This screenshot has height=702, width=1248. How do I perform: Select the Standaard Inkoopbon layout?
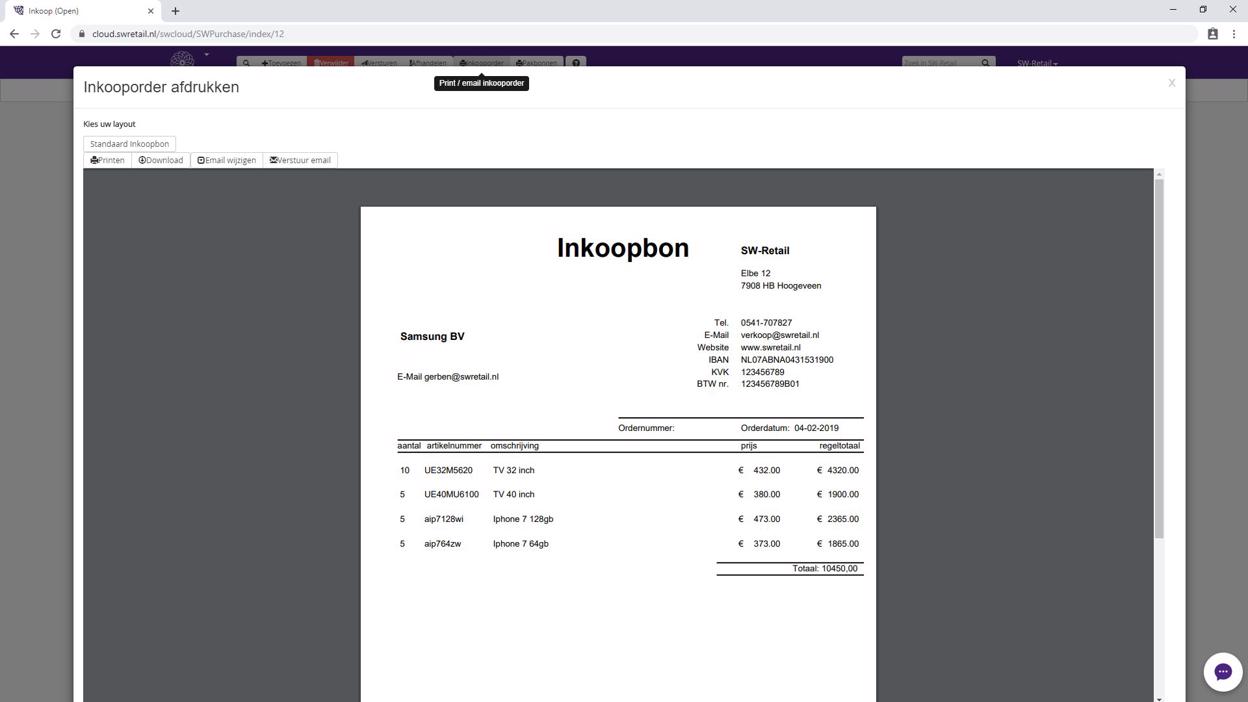[129, 144]
